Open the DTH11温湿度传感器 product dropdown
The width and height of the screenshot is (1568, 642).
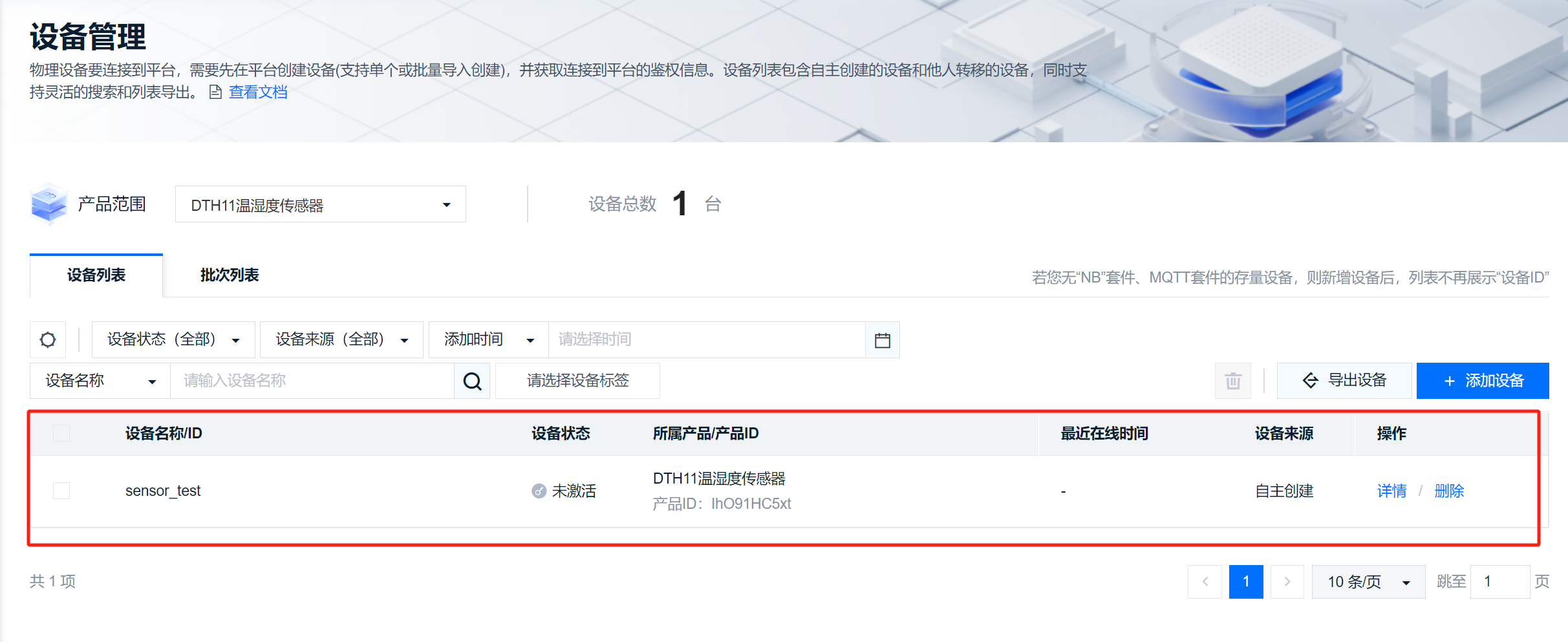[x=321, y=204]
